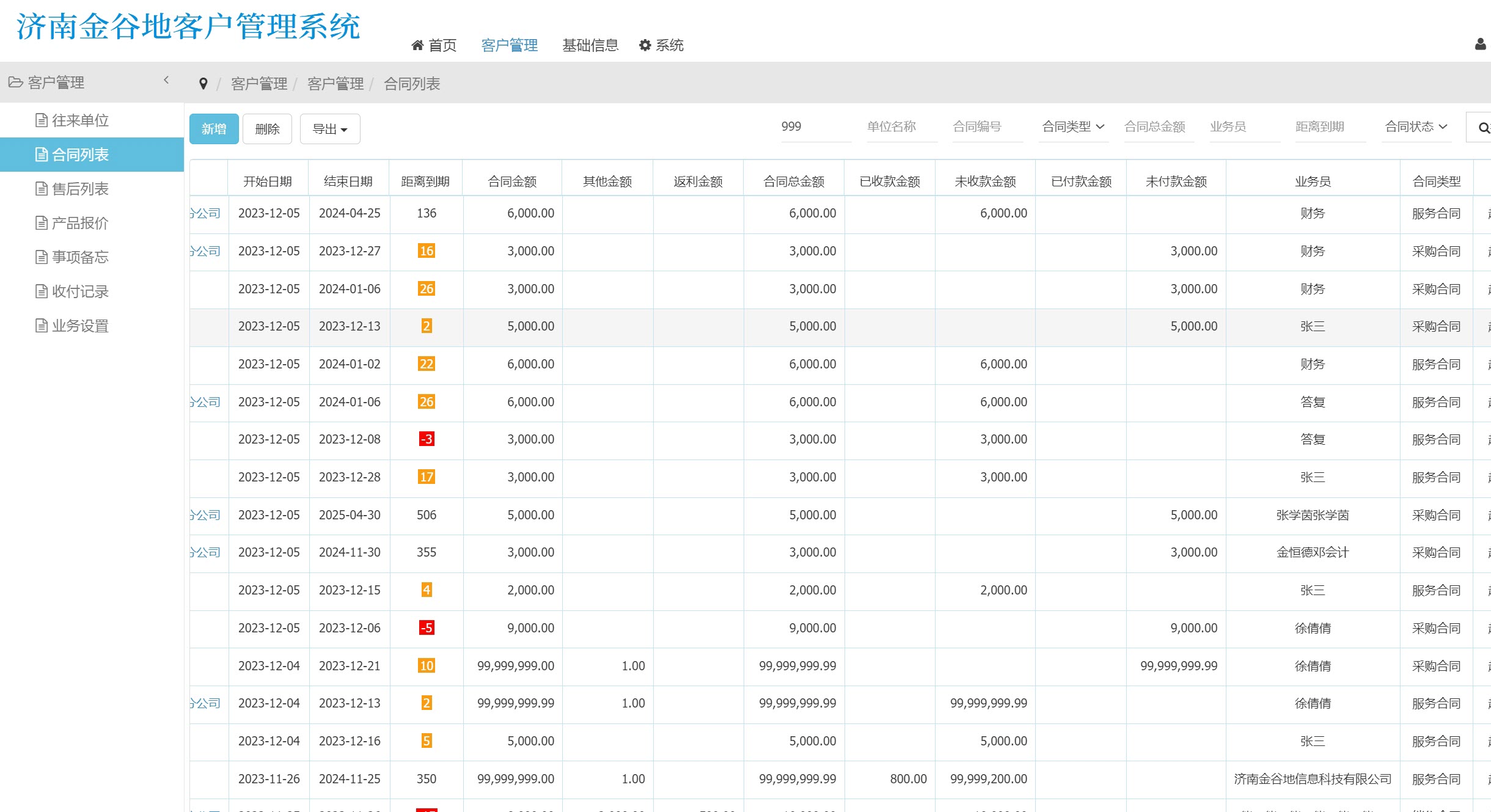Click the filter field containing 999
The image size is (1491, 812).
[816, 126]
